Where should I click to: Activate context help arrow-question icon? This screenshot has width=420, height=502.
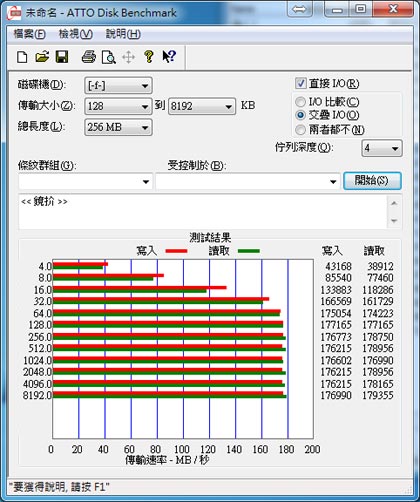(x=169, y=57)
